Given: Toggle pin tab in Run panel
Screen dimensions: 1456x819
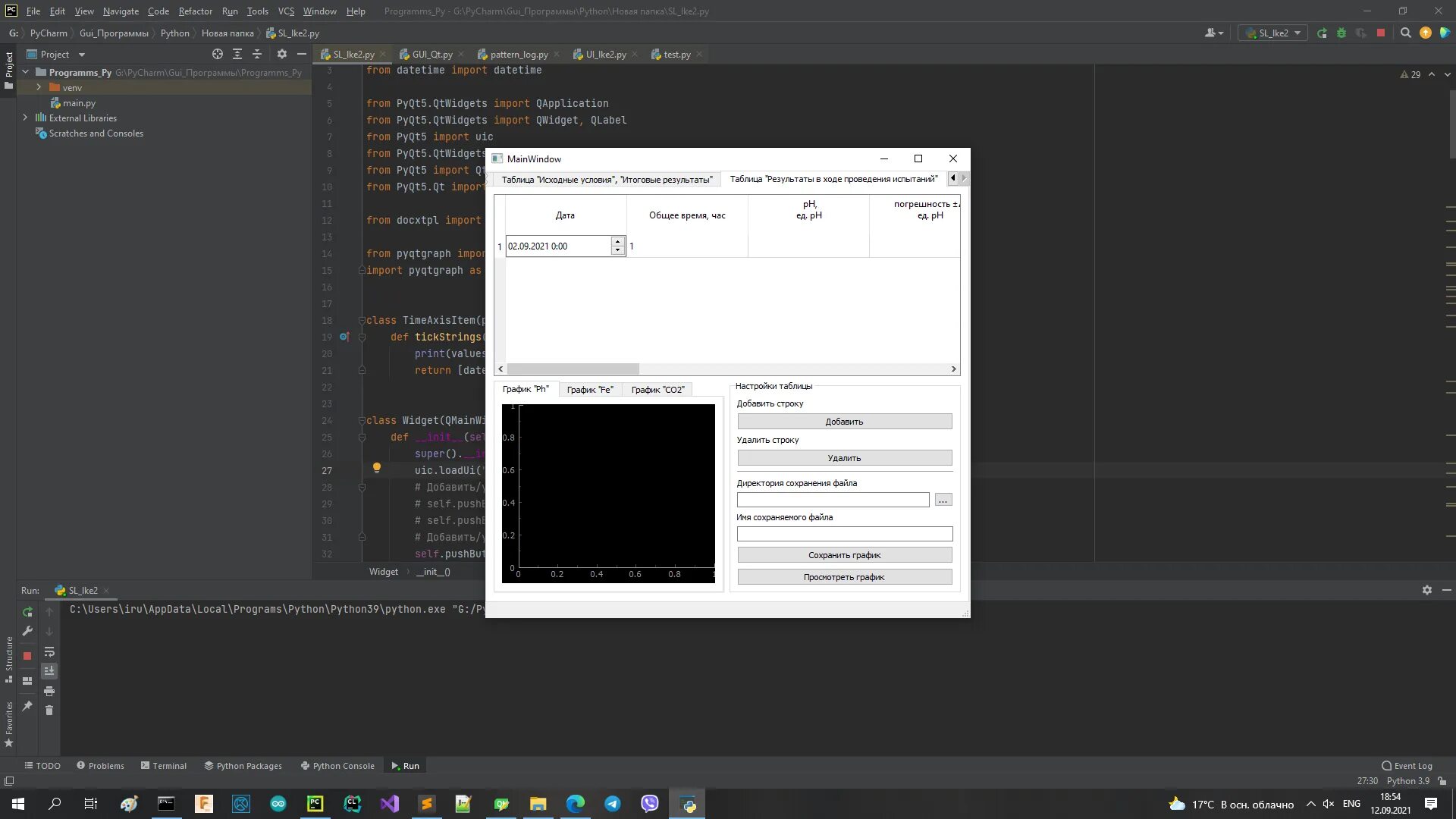Looking at the screenshot, I should click(x=27, y=706).
